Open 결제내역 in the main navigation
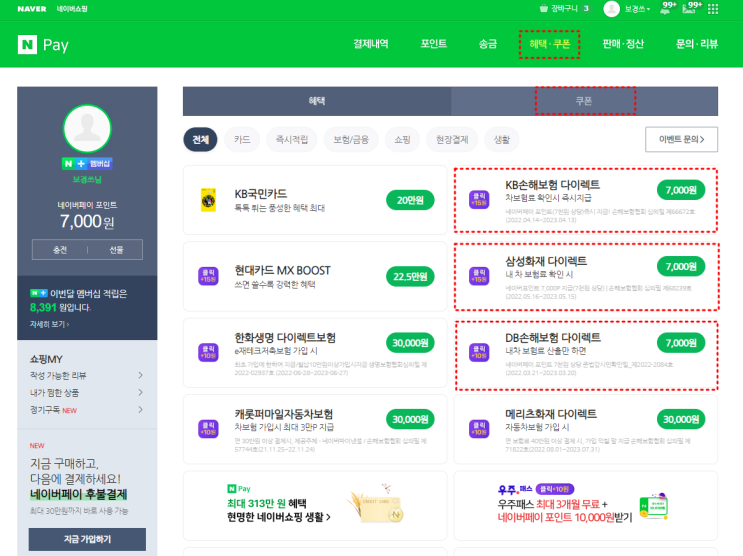This screenshot has height=556, width=743. [371, 44]
